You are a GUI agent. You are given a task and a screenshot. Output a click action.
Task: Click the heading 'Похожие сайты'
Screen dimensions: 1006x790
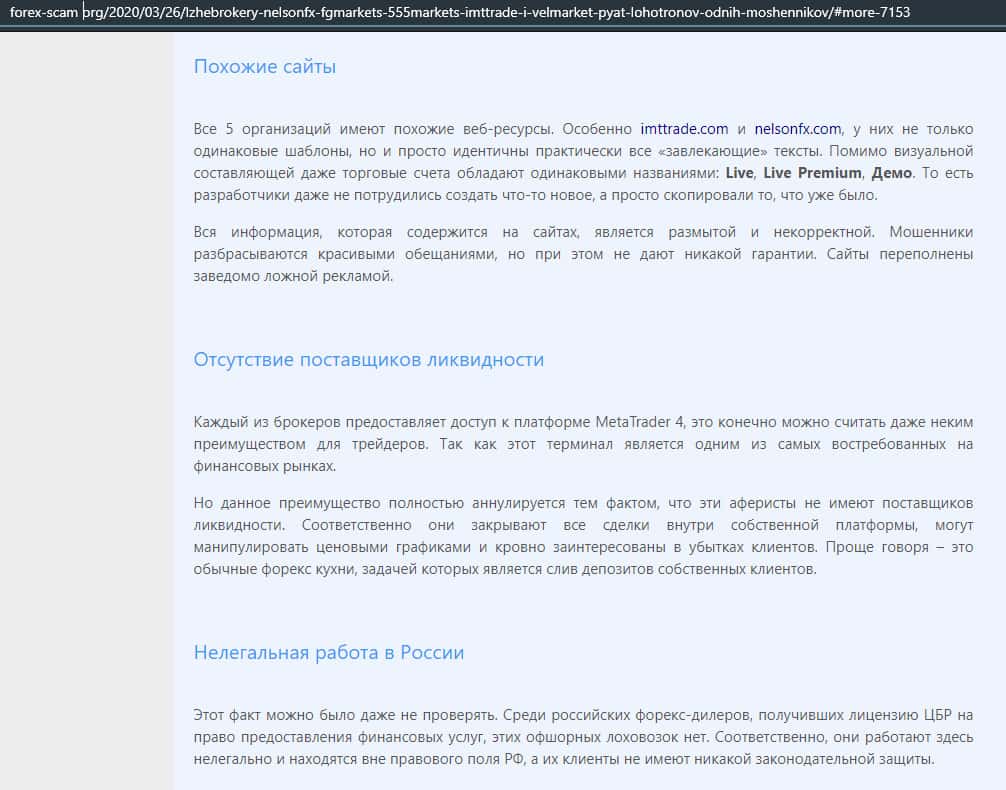point(264,67)
